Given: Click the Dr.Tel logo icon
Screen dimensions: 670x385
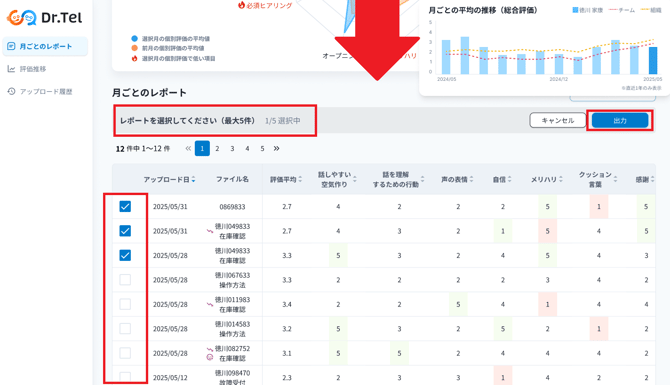Looking at the screenshot, I should tap(21, 18).
